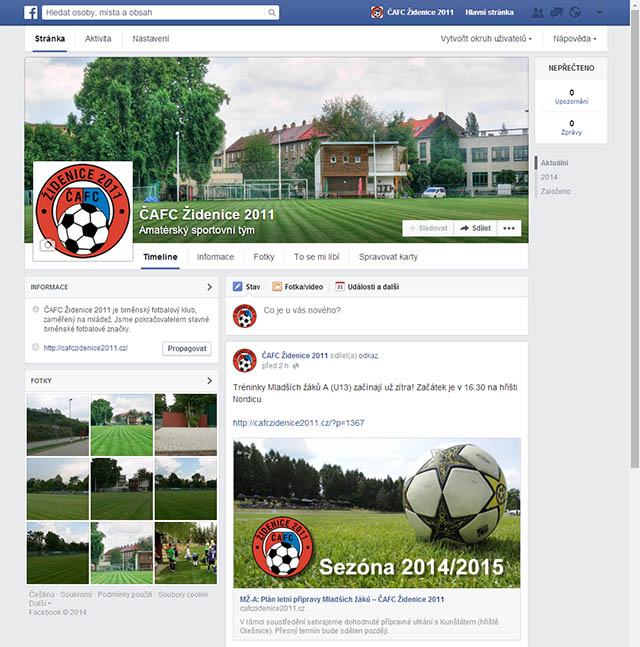Jump to 2014 on timeline navigator

[549, 177]
